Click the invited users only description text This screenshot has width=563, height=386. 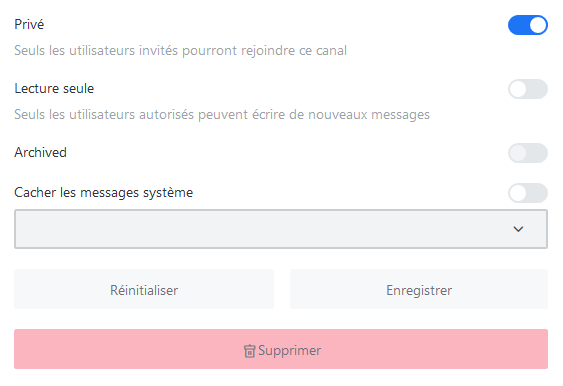181,51
